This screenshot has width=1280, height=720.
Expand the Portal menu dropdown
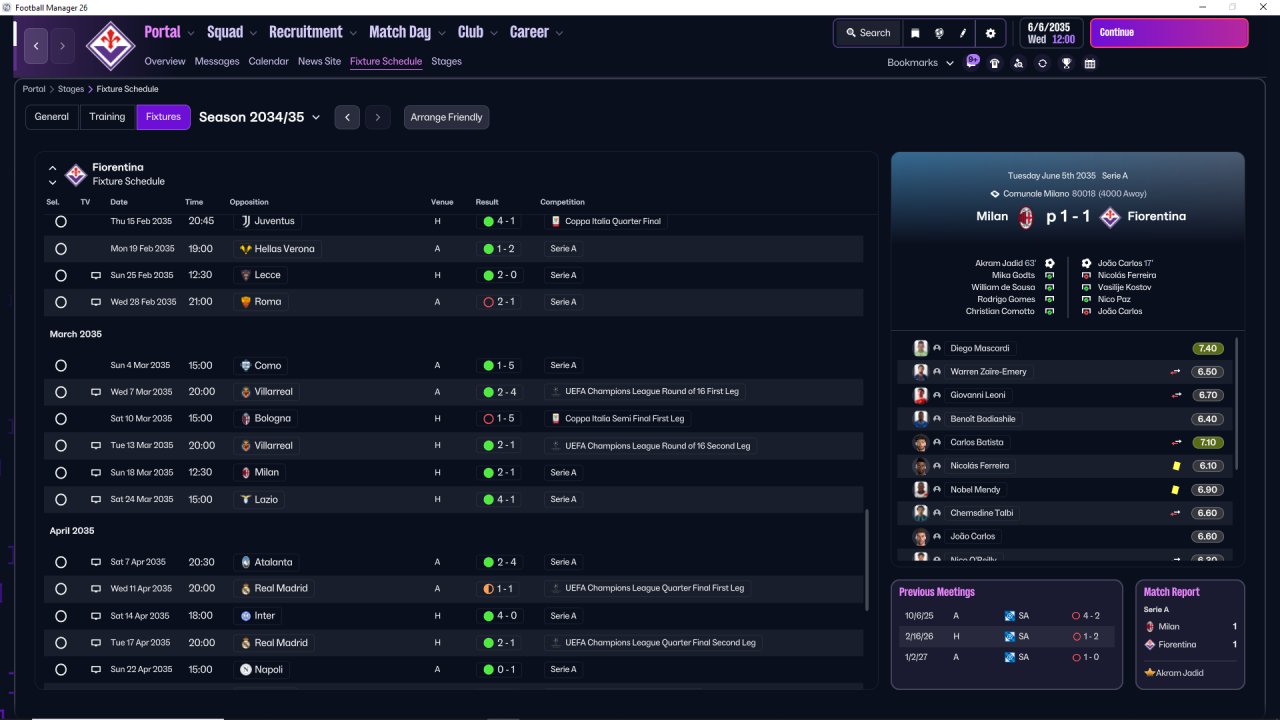pyautogui.click(x=190, y=33)
